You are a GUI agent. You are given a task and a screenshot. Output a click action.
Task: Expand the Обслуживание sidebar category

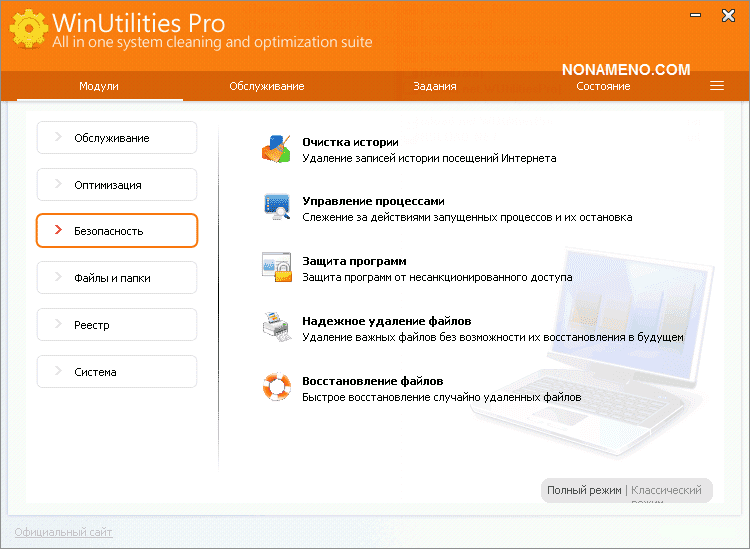click(x=117, y=138)
